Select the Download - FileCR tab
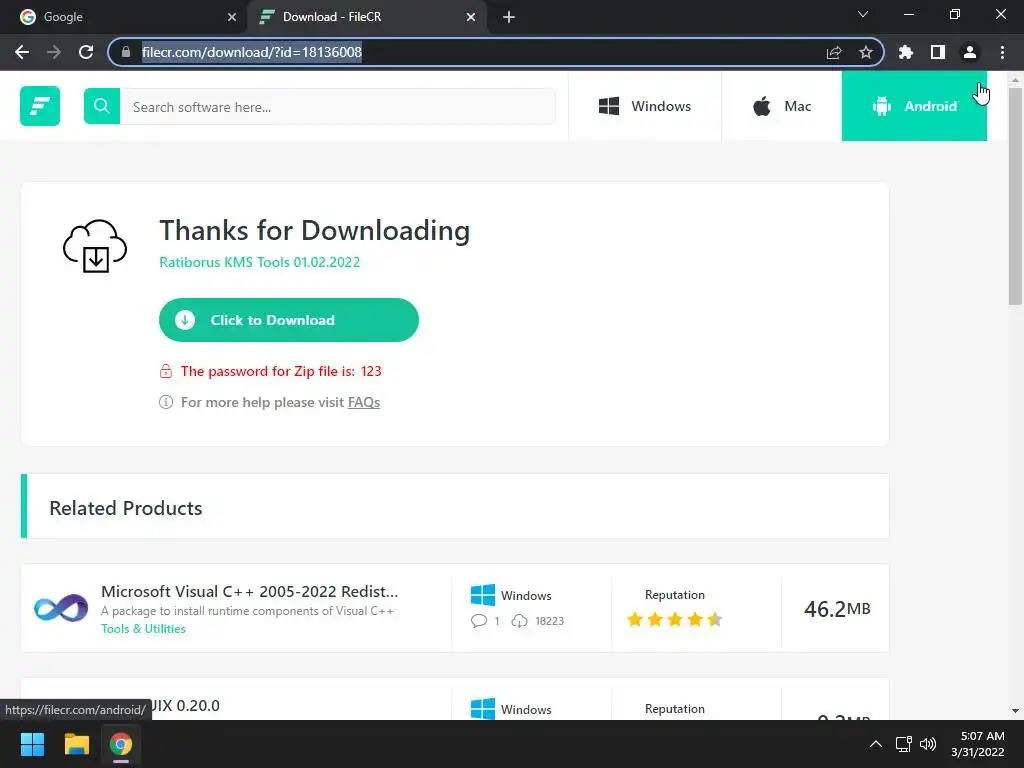The image size is (1024, 768). tap(366, 17)
